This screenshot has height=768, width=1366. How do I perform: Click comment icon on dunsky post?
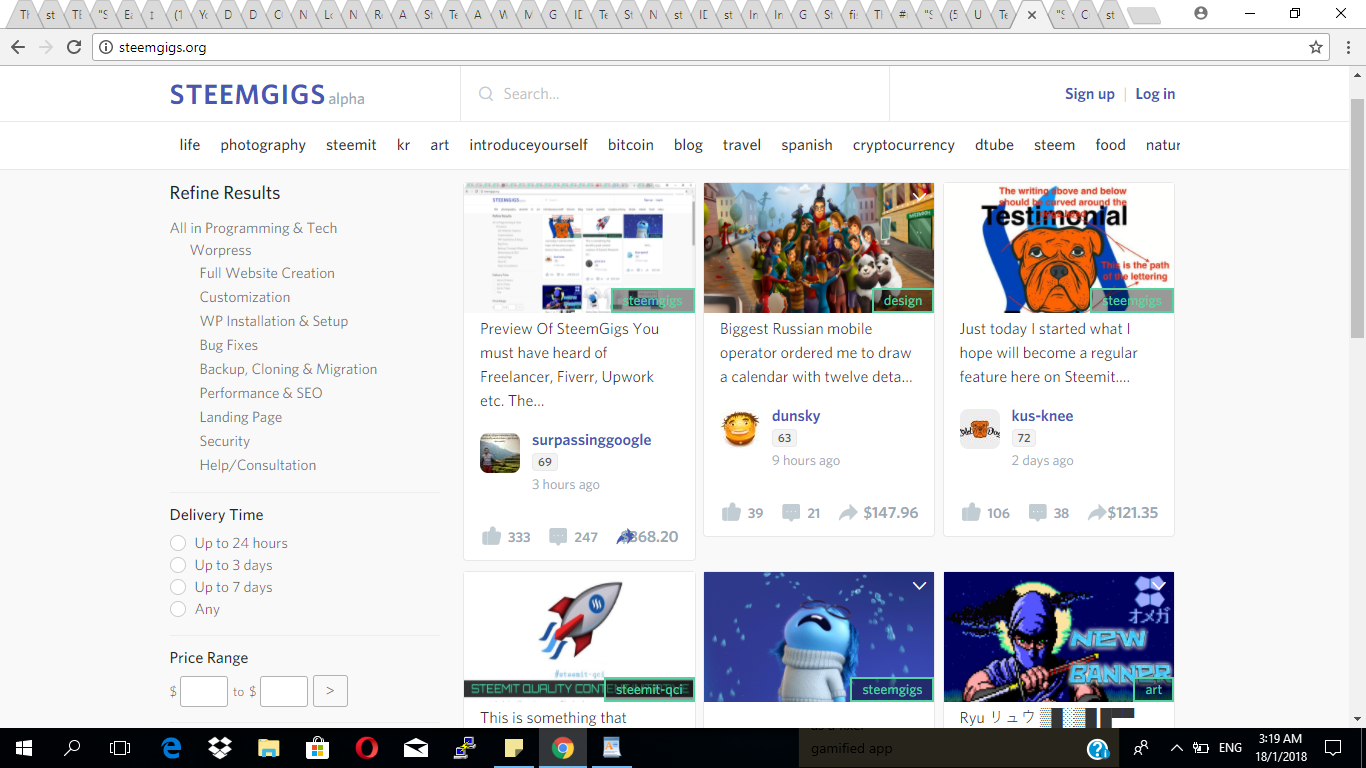click(x=791, y=513)
